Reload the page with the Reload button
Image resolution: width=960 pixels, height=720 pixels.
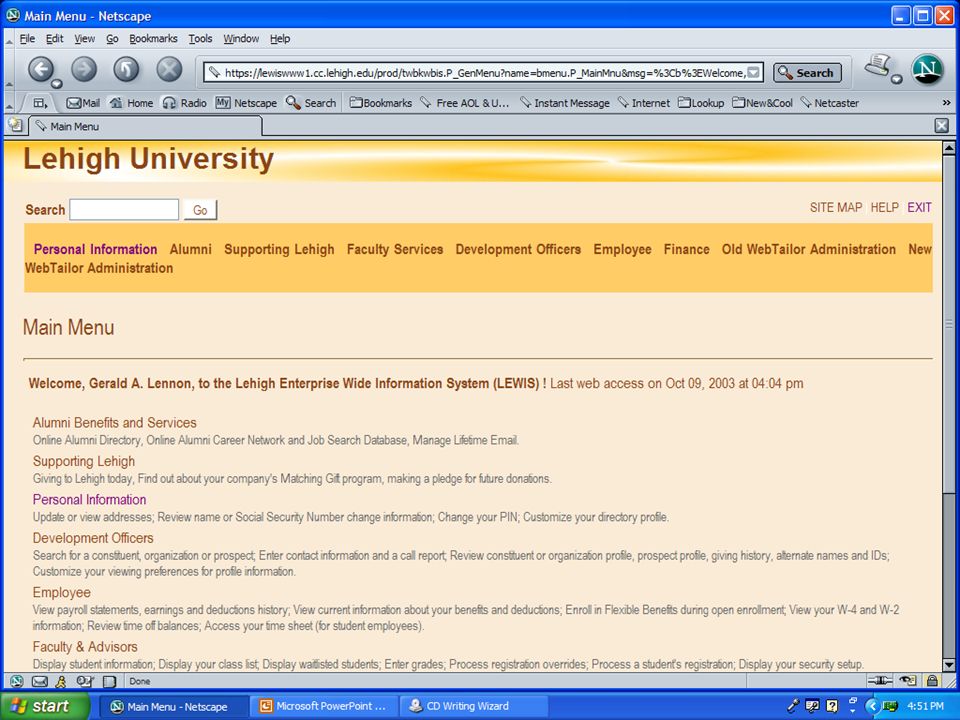(x=126, y=69)
